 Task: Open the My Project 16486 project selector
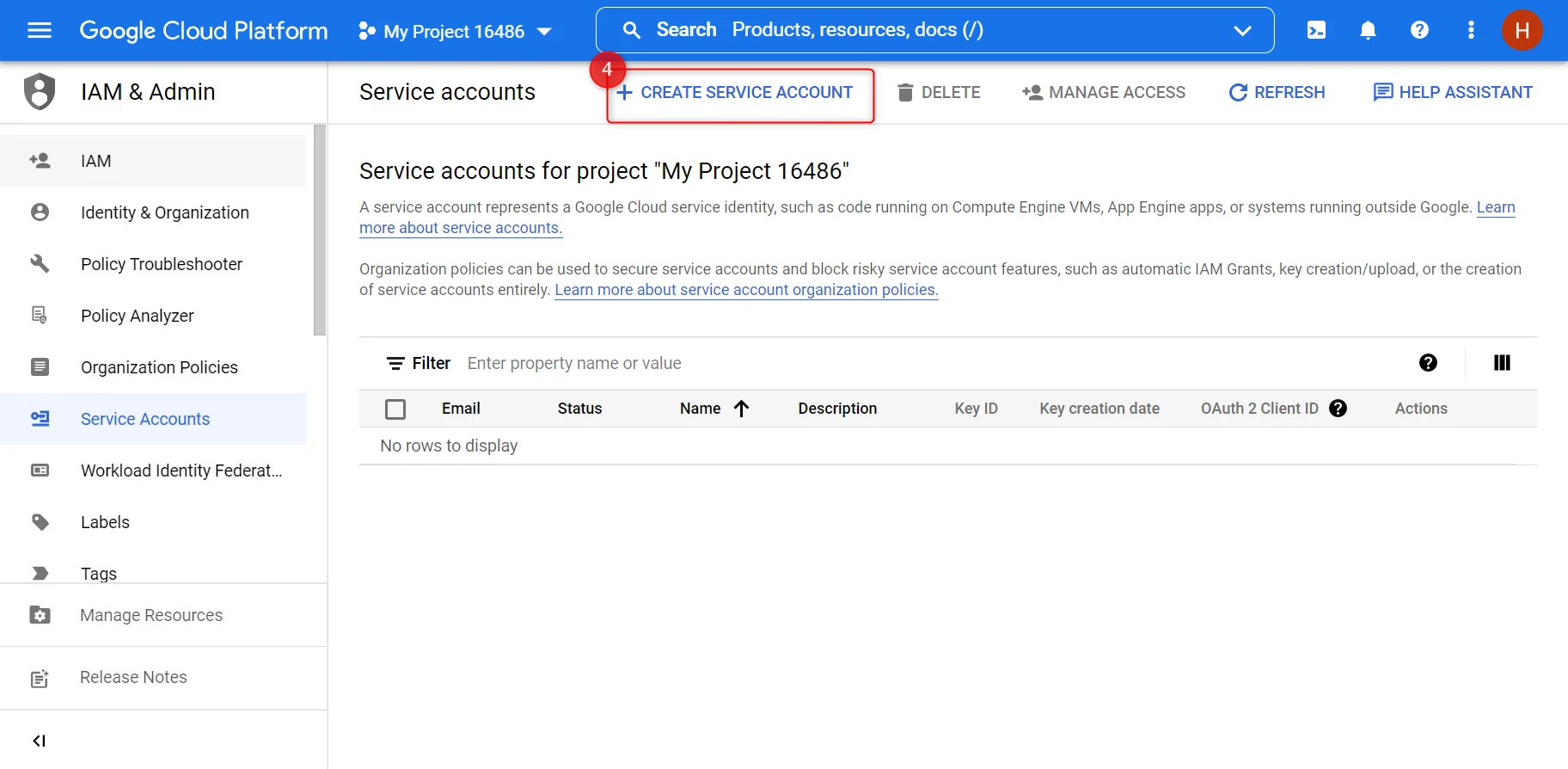click(455, 32)
